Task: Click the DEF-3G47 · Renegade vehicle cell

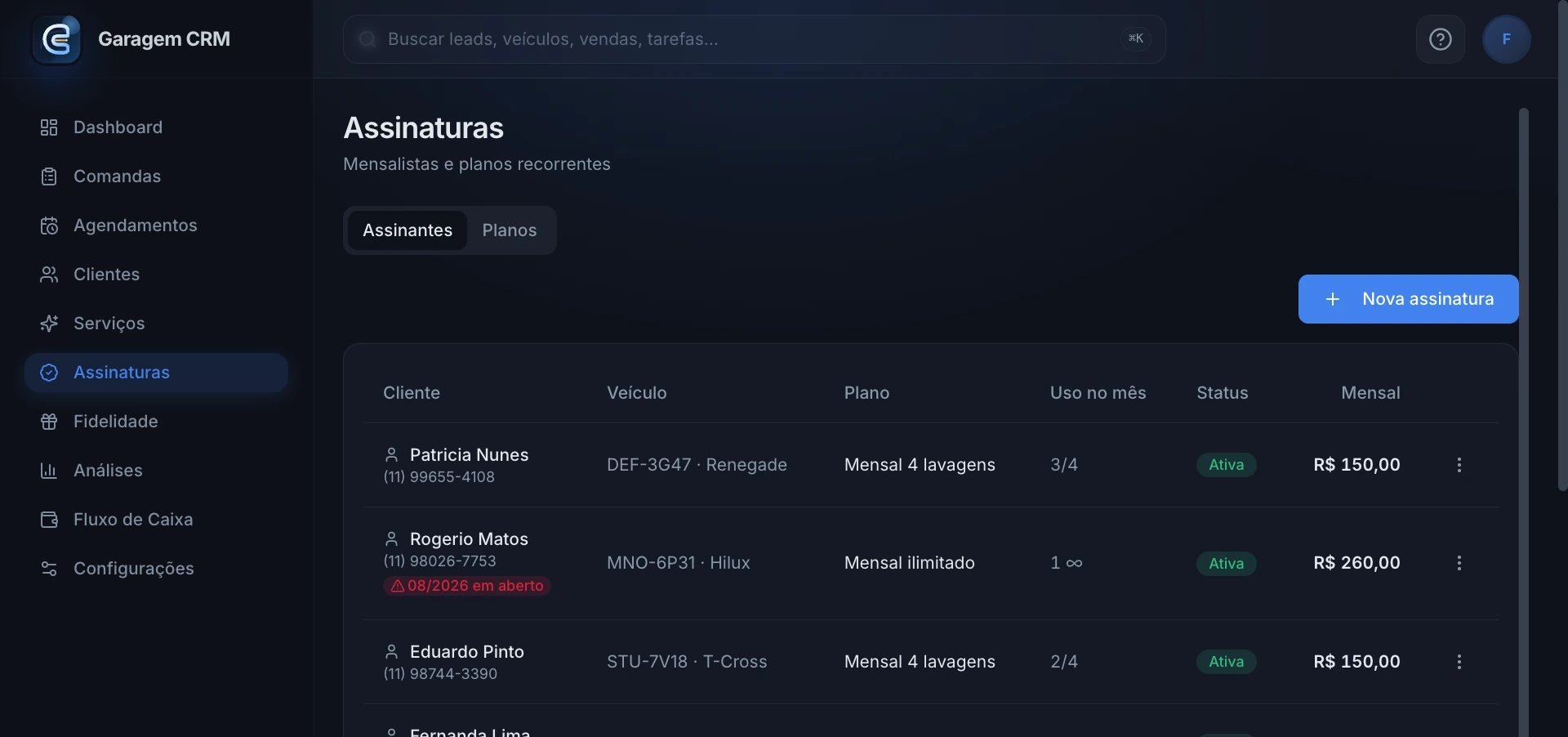Action: [697, 465]
